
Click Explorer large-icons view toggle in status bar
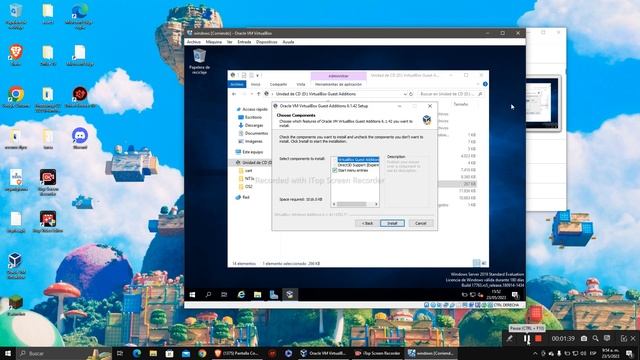click(484, 263)
